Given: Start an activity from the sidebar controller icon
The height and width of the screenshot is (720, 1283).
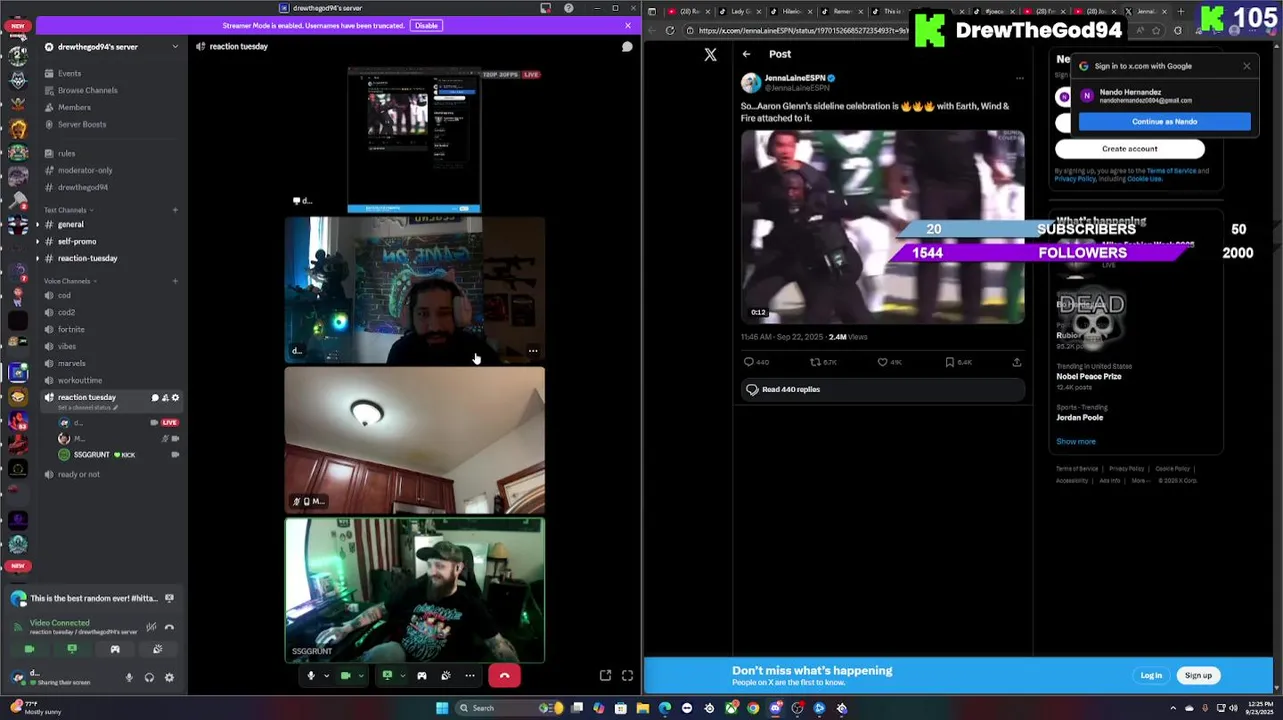Looking at the screenshot, I should pos(115,649).
